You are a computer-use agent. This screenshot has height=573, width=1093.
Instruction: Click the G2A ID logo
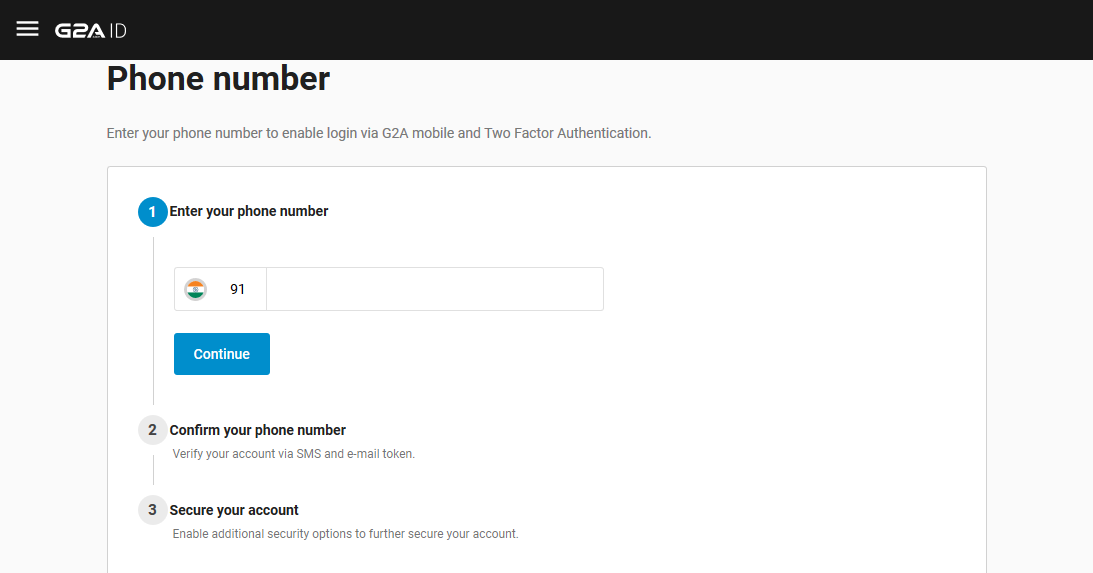tap(91, 31)
